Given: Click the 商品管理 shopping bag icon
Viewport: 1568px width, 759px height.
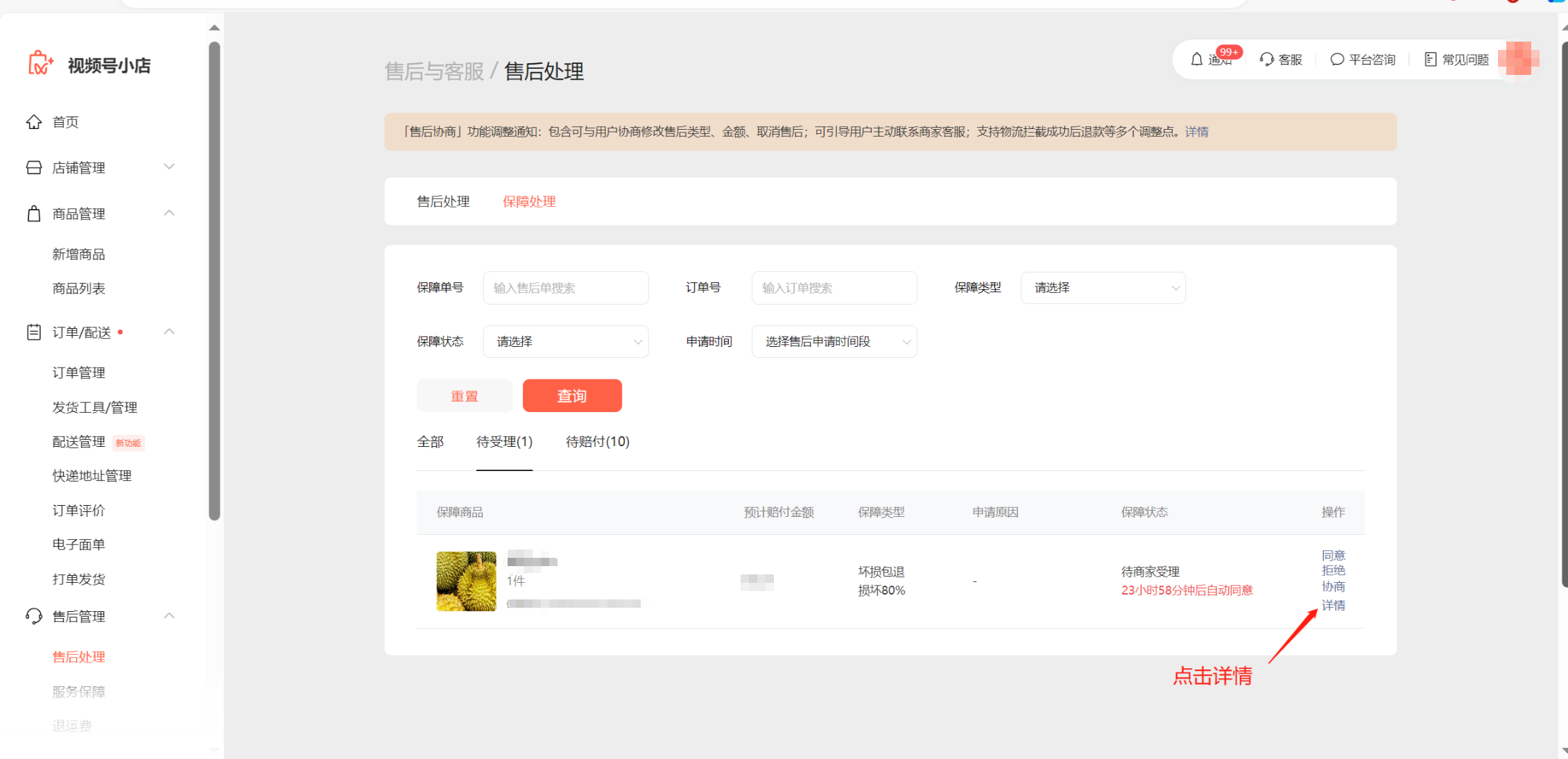Looking at the screenshot, I should (34, 214).
